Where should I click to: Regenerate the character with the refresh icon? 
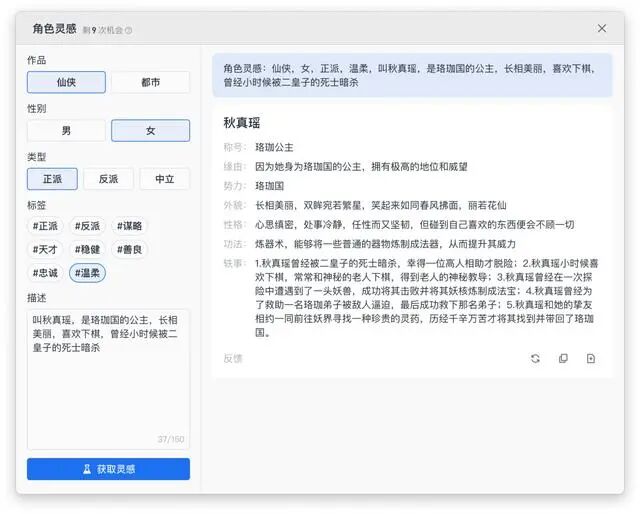535,358
